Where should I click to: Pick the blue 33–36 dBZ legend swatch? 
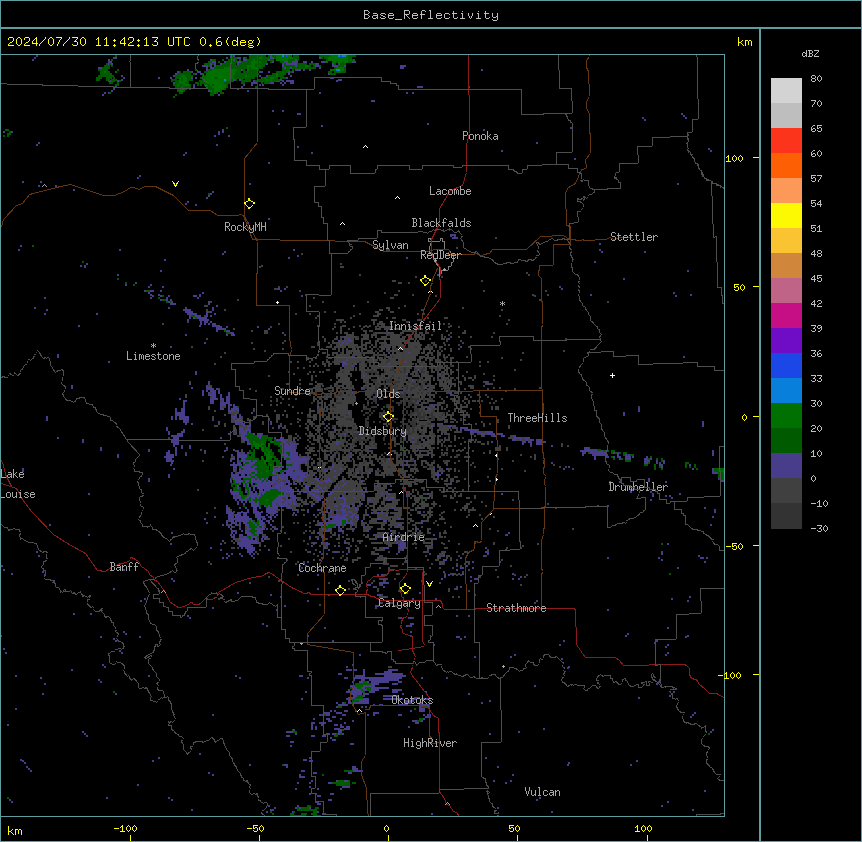(x=786, y=365)
